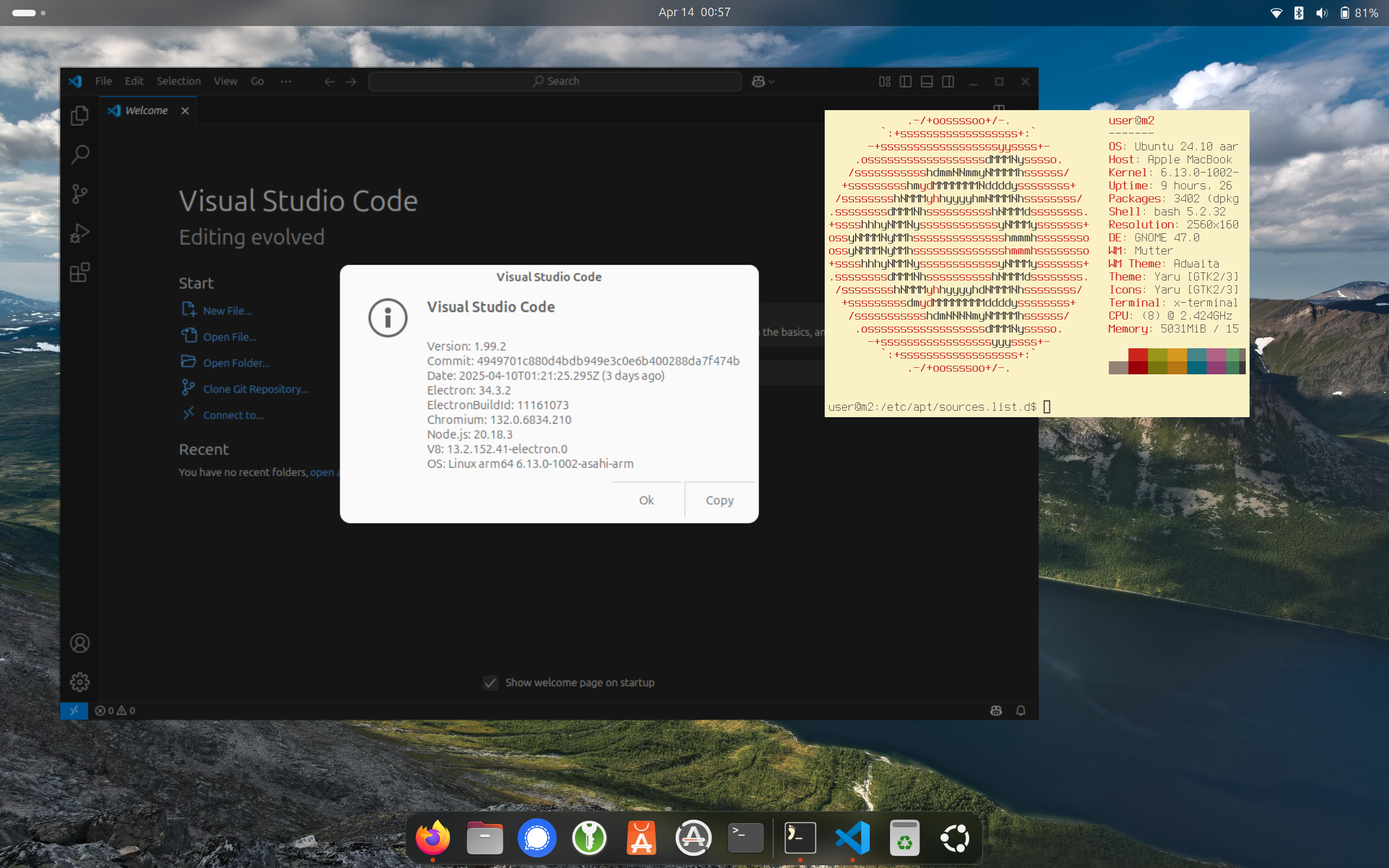Screen dimensions: 1389x868
Task: Toggle the primary side bar
Action: point(906,81)
